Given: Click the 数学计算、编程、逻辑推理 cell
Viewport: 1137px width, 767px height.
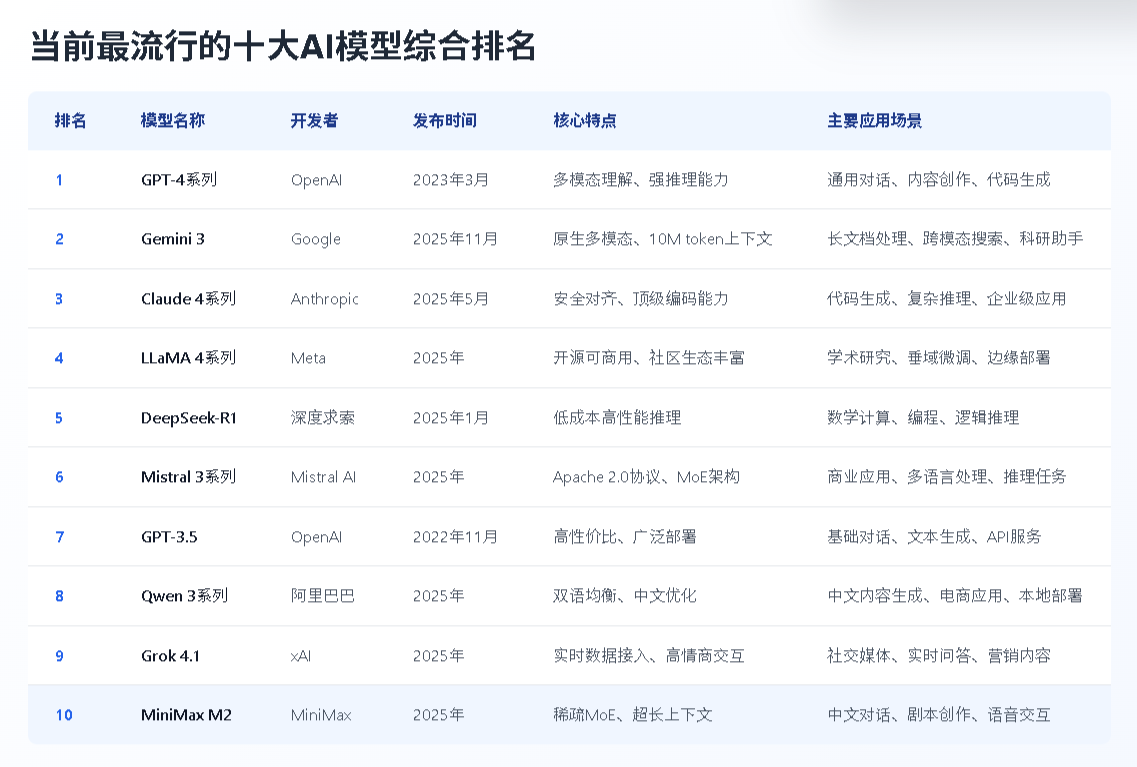Looking at the screenshot, I should (x=923, y=418).
